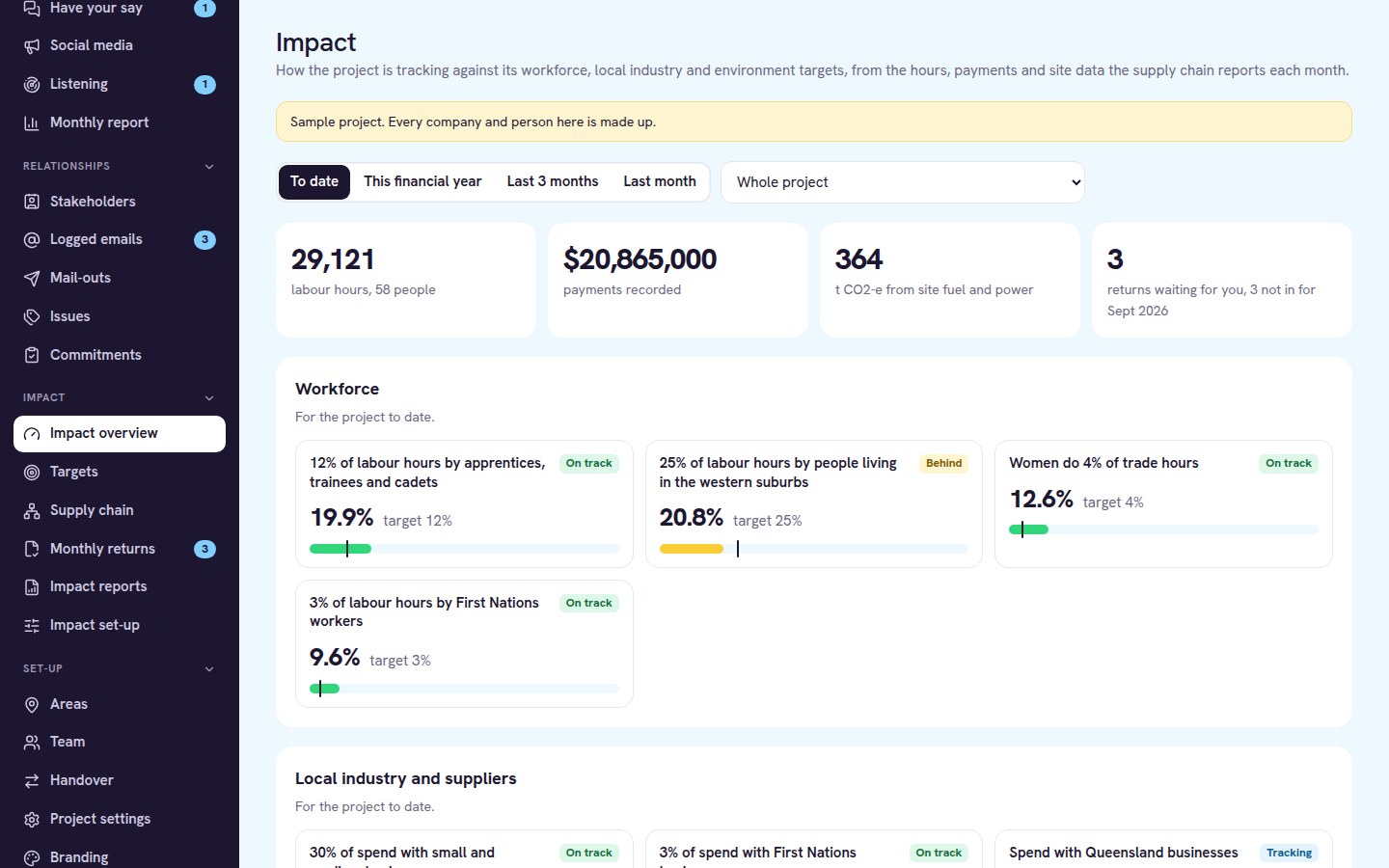
Task: Click the Monthly returns file icon
Action: tap(32, 549)
